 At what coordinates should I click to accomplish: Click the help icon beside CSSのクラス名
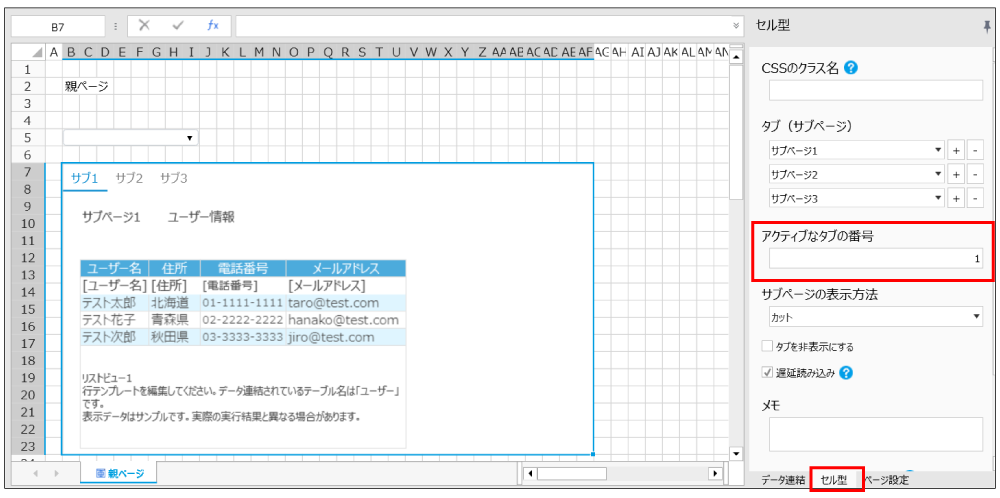[x=851, y=68]
